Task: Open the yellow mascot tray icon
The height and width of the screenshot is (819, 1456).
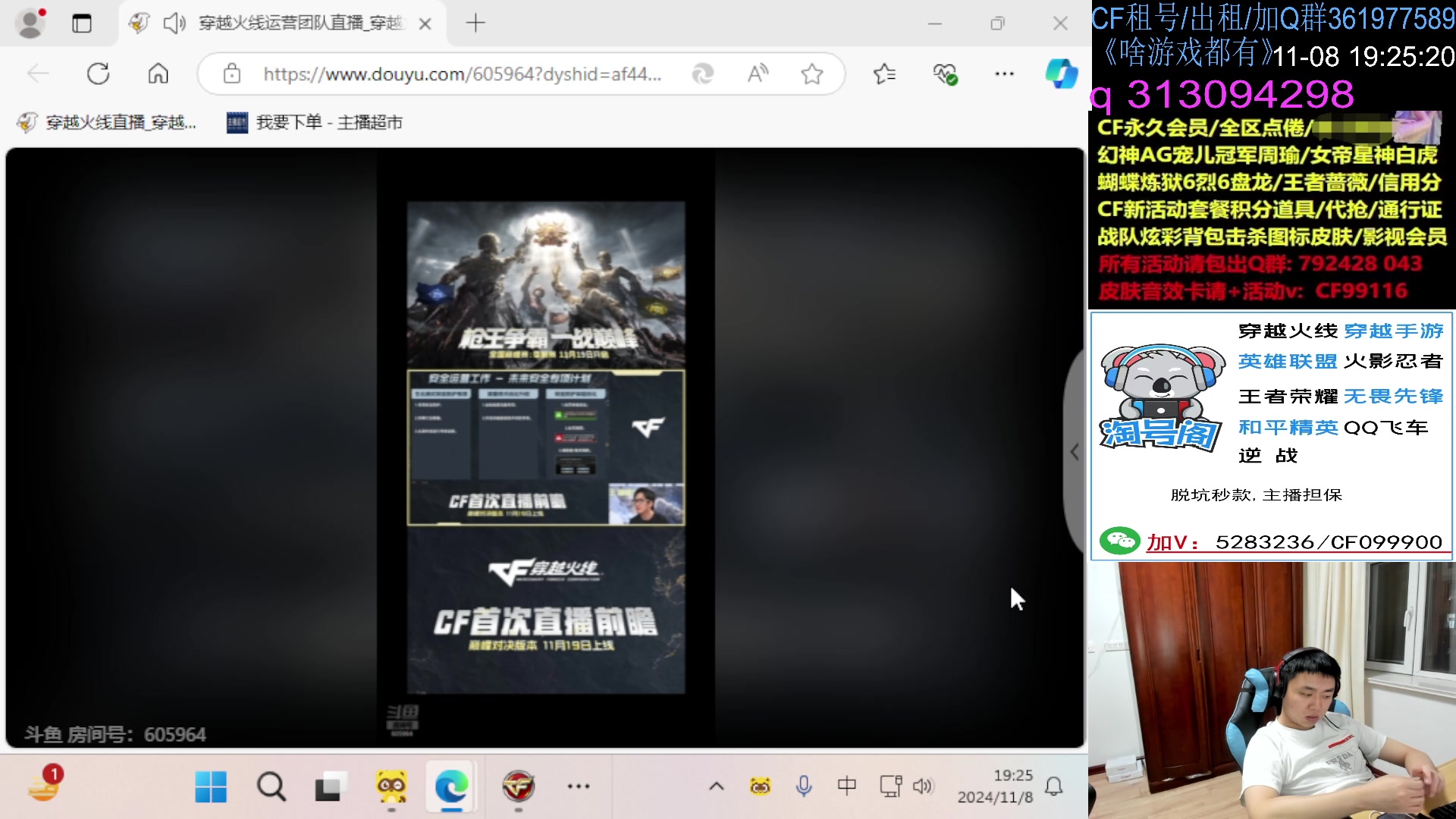Action: [x=760, y=786]
